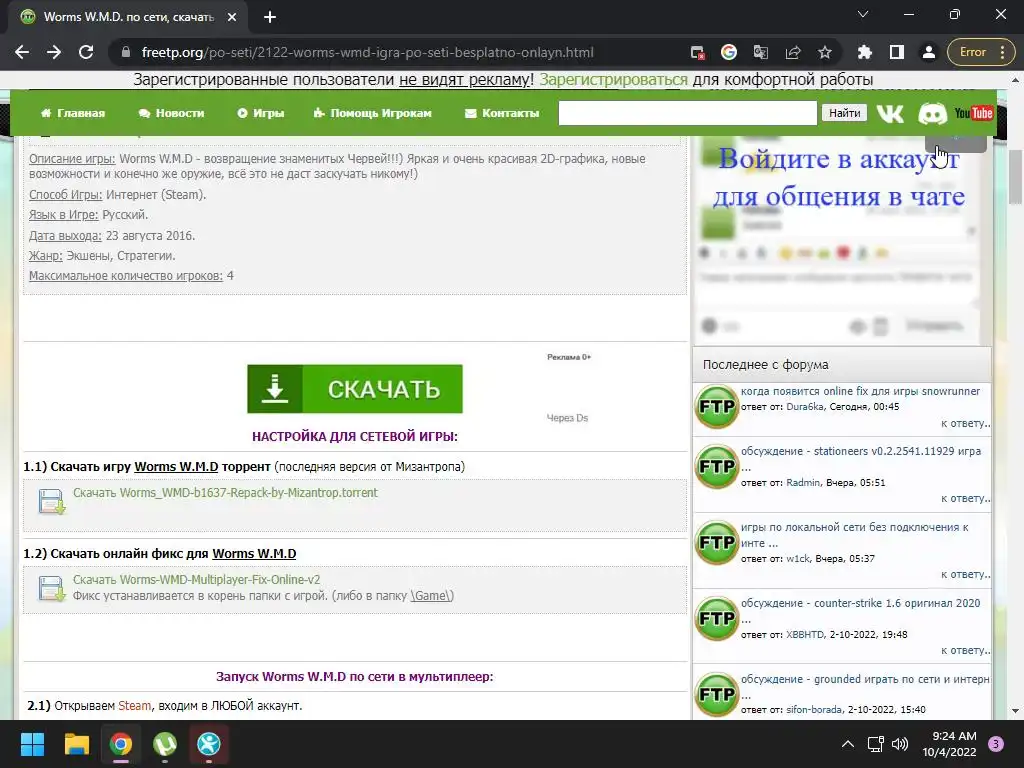Open the Discord icon

tap(933, 114)
